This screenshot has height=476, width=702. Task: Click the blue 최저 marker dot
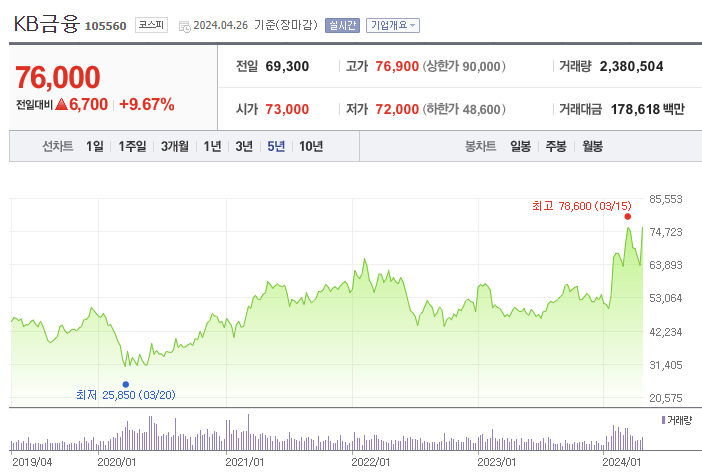click(x=126, y=384)
